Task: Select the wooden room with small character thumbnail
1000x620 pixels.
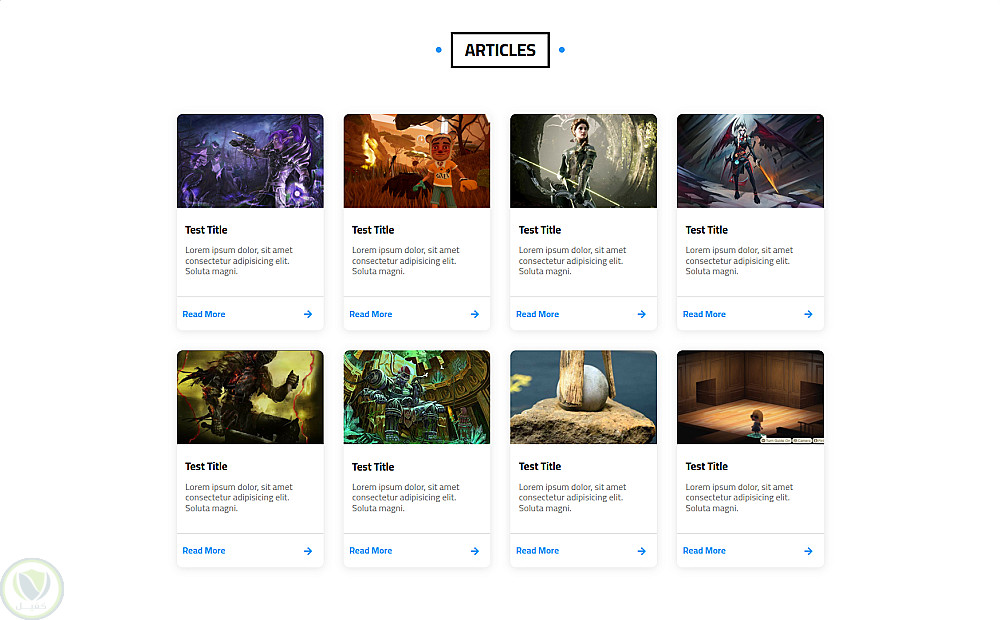Action: [x=751, y=397]
